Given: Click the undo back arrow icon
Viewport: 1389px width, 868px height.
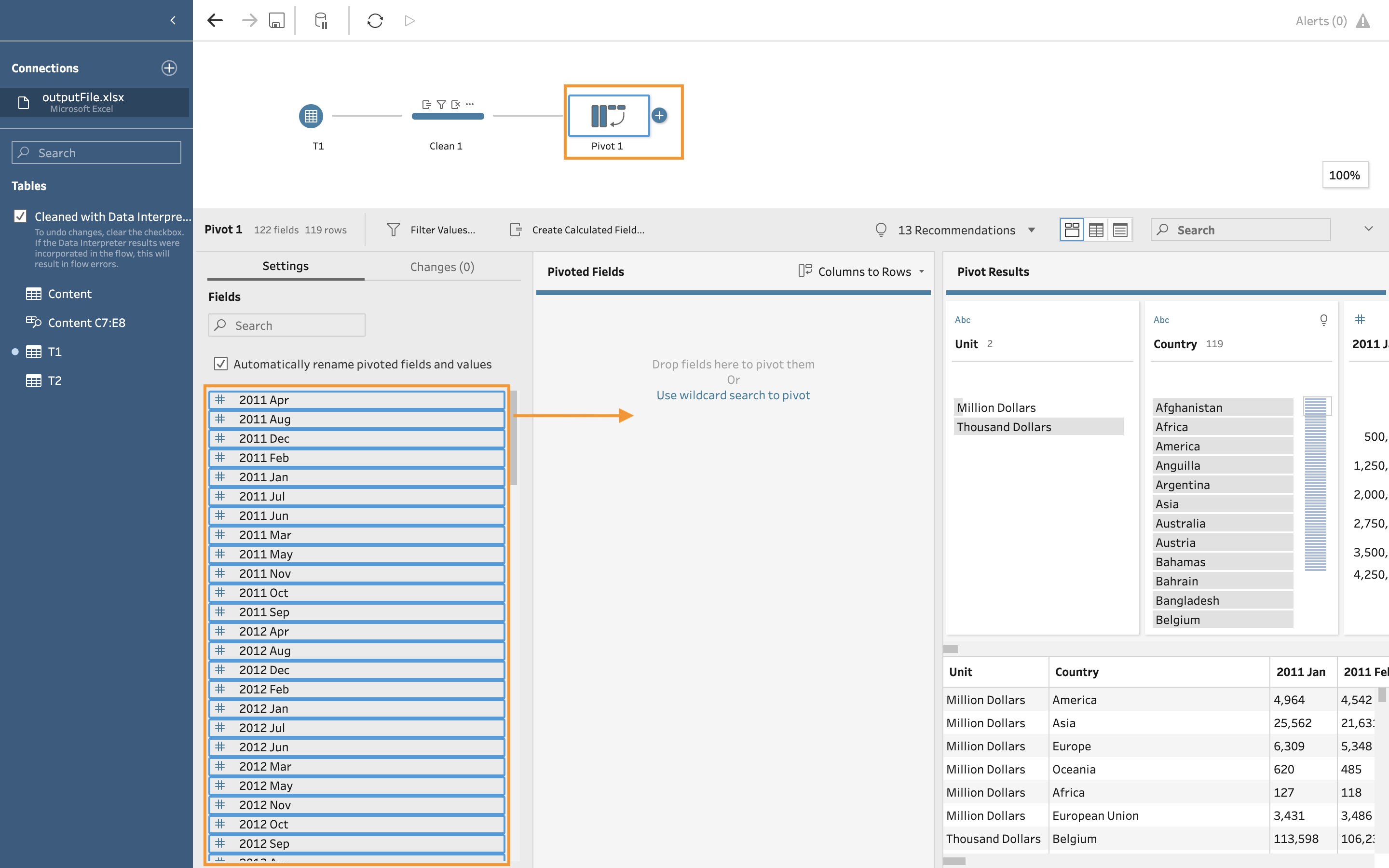Looking at the screenshot, I should [215, 21].
